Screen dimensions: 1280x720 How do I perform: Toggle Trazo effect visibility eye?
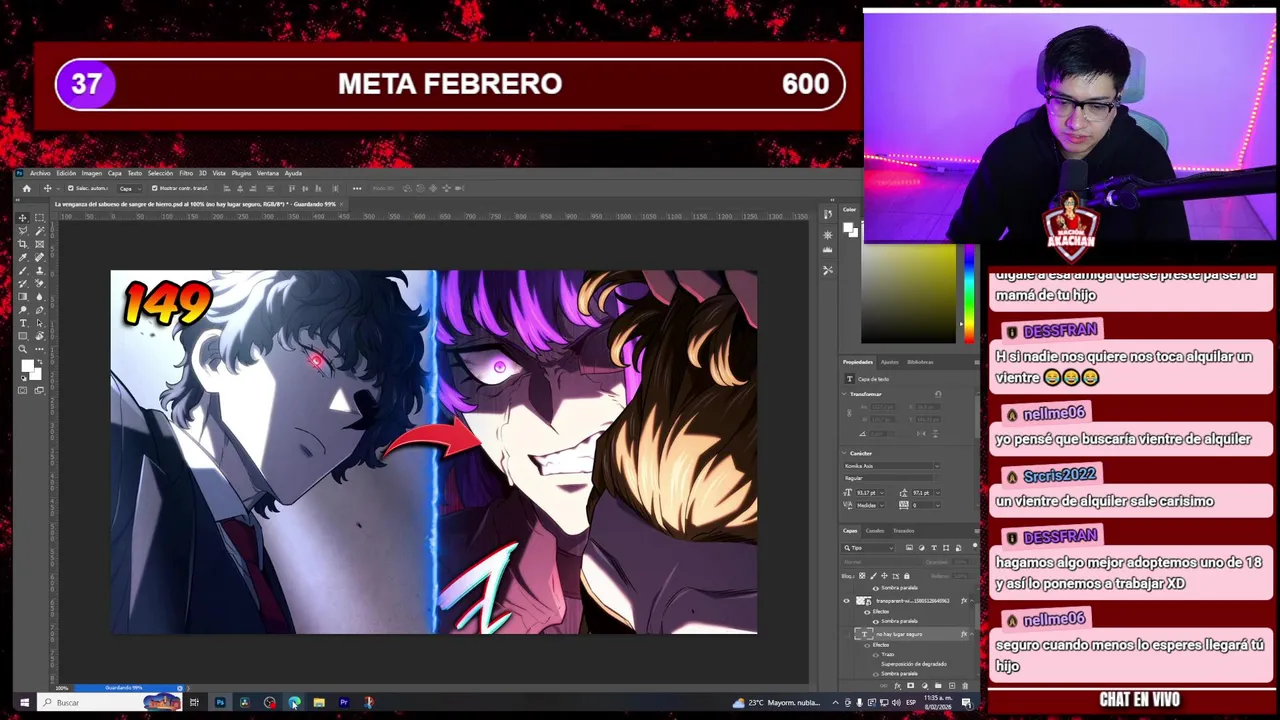(x=876, y=655)
